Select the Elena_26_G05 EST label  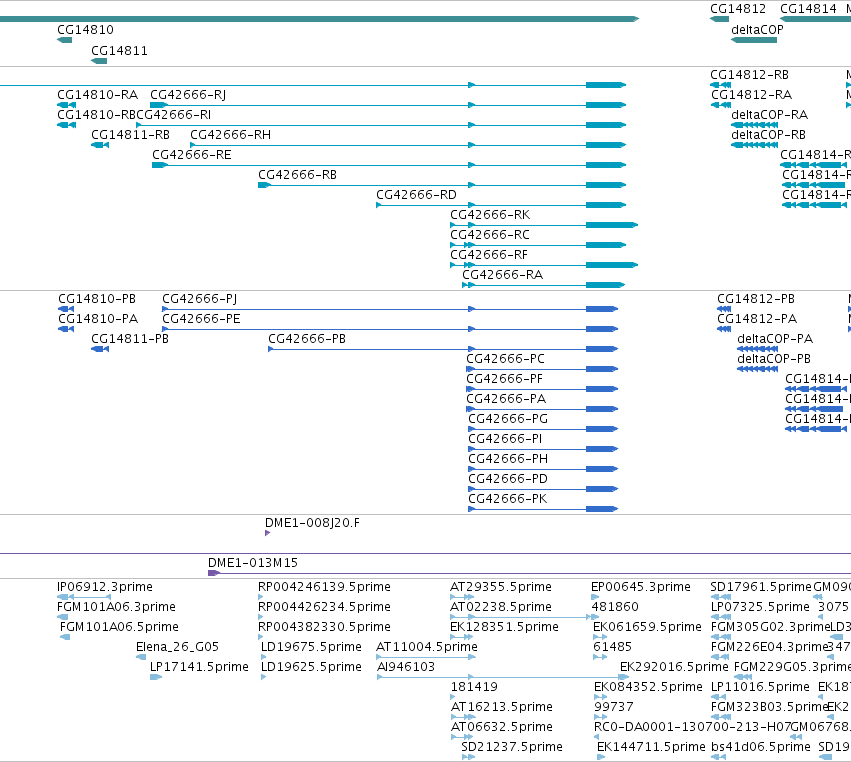177,647
